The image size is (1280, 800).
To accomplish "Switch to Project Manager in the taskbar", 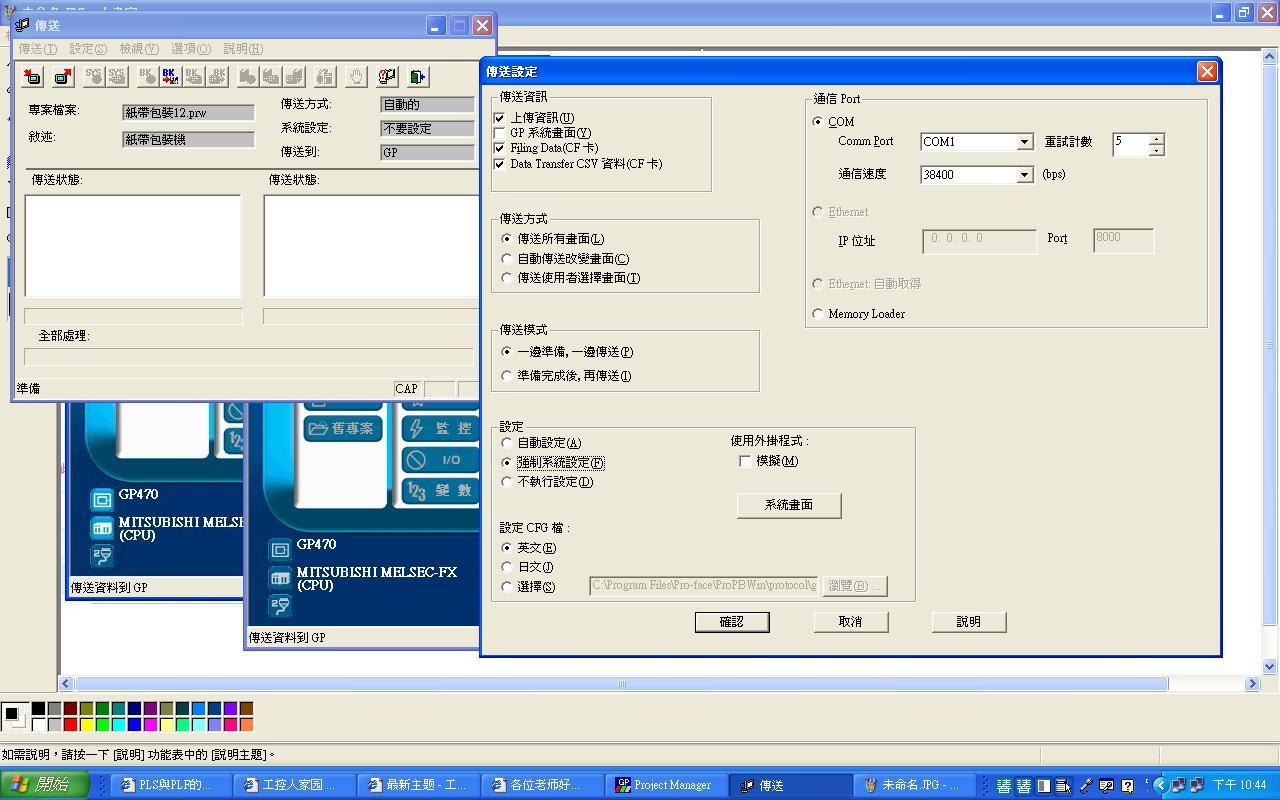I will click(664, 785).
